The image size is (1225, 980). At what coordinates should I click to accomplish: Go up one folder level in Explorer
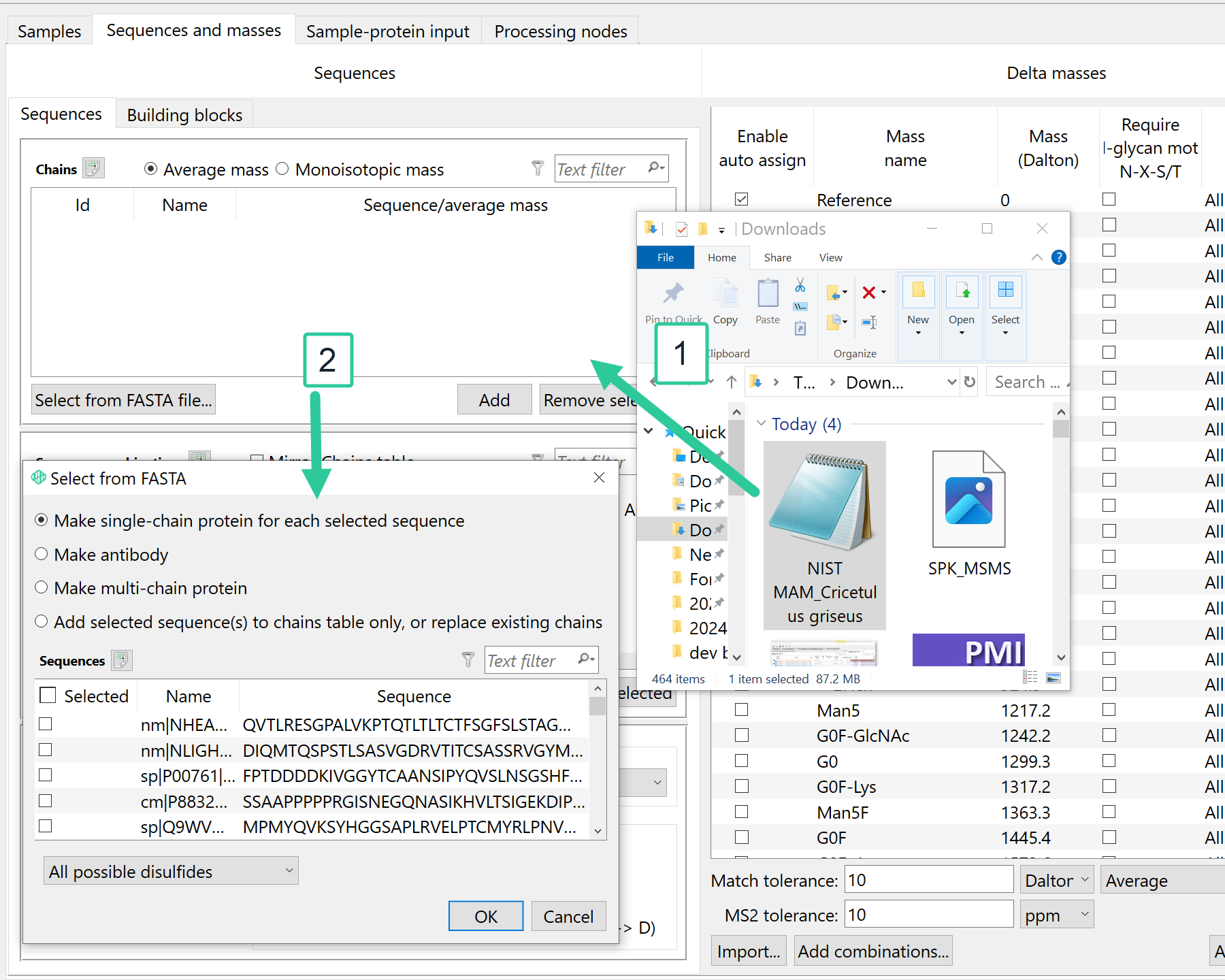[x=732, y=382]
